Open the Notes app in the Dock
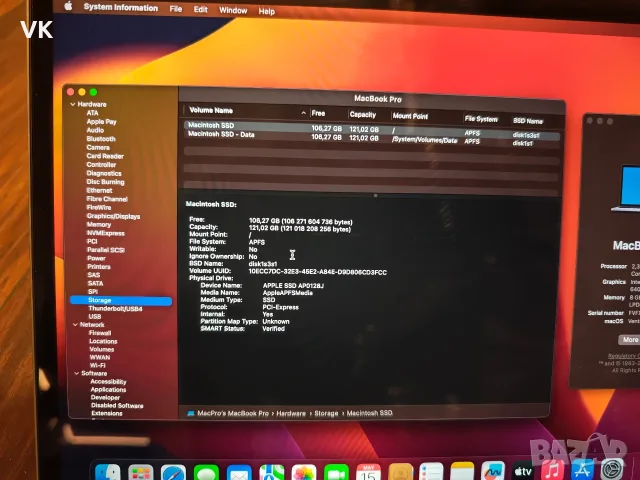The width and height of the screenshot is (640, 480). [x=462, y=473]
